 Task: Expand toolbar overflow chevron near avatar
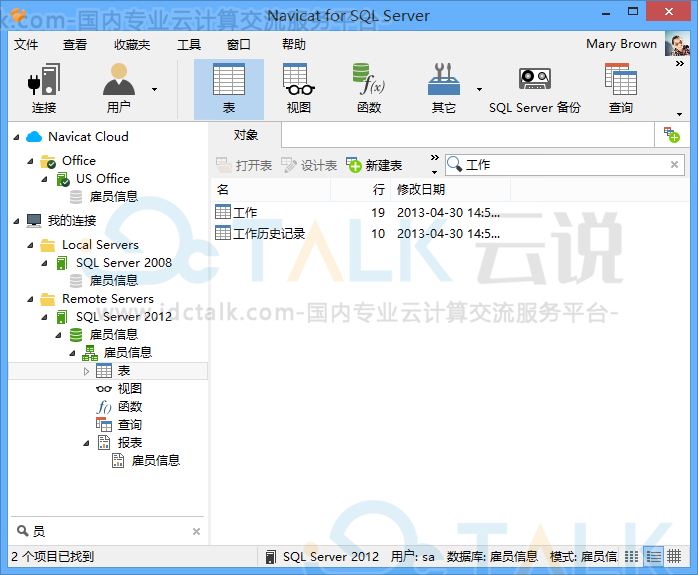679,64
